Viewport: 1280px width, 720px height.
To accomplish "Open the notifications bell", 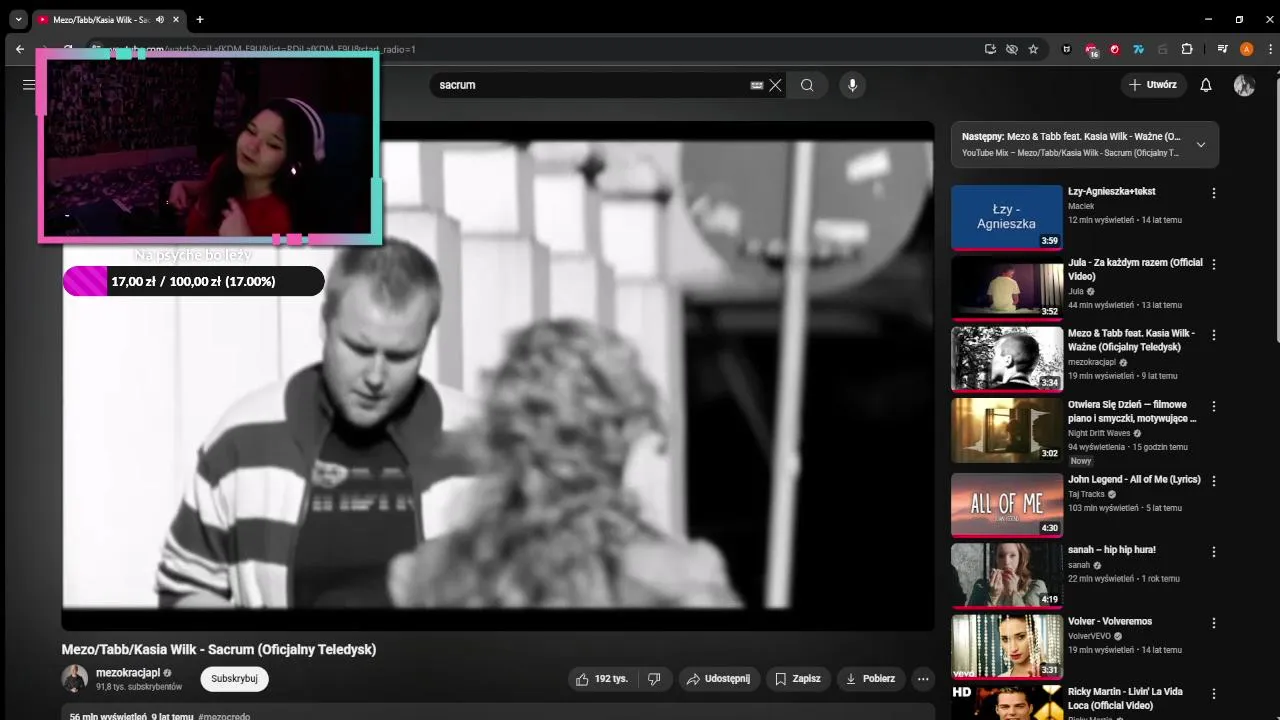I will [x=1206, y=85].
